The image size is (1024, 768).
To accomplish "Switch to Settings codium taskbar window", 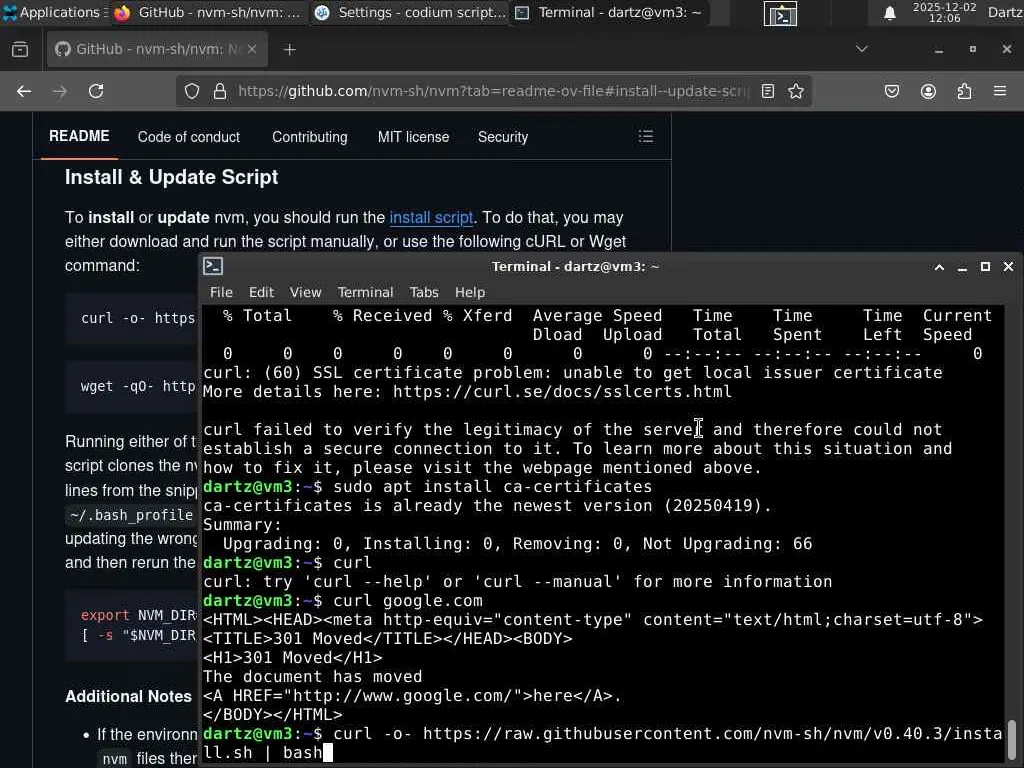I will 409,12.
